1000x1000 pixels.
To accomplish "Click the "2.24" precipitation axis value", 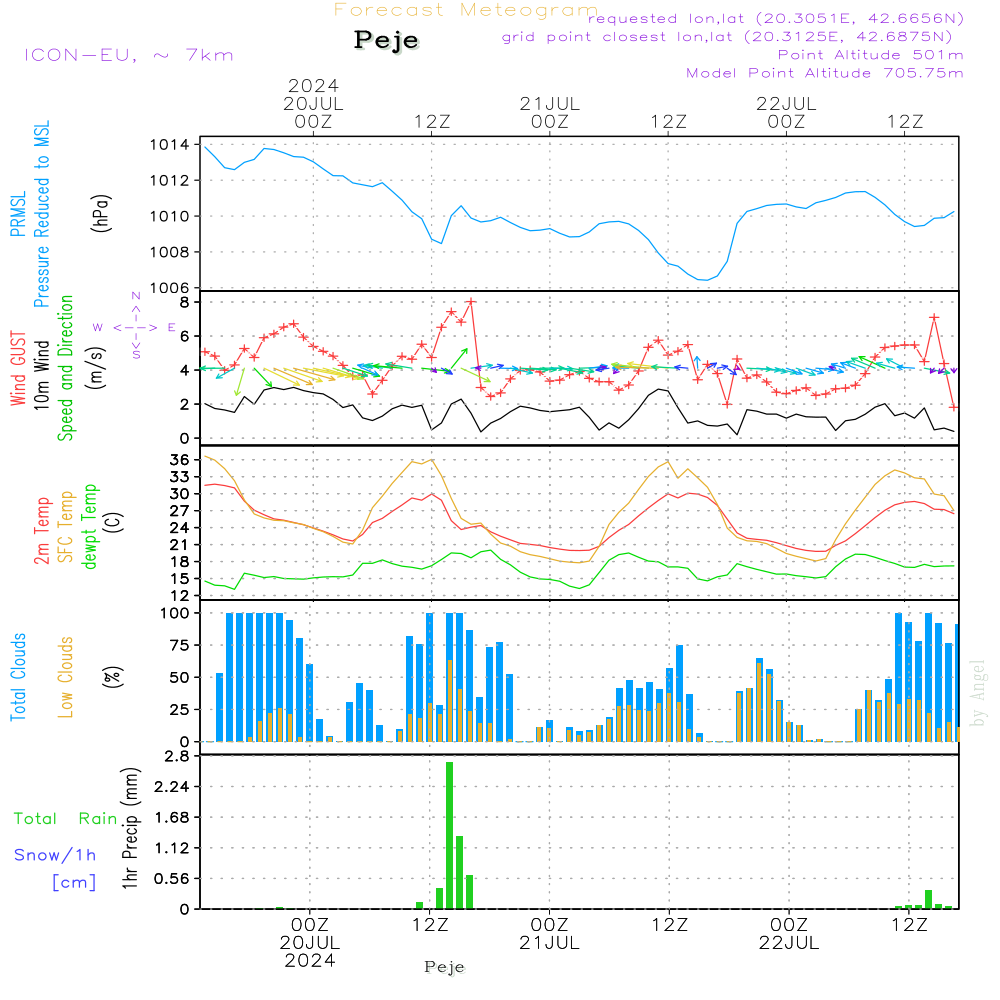I will tap(172, 787).
